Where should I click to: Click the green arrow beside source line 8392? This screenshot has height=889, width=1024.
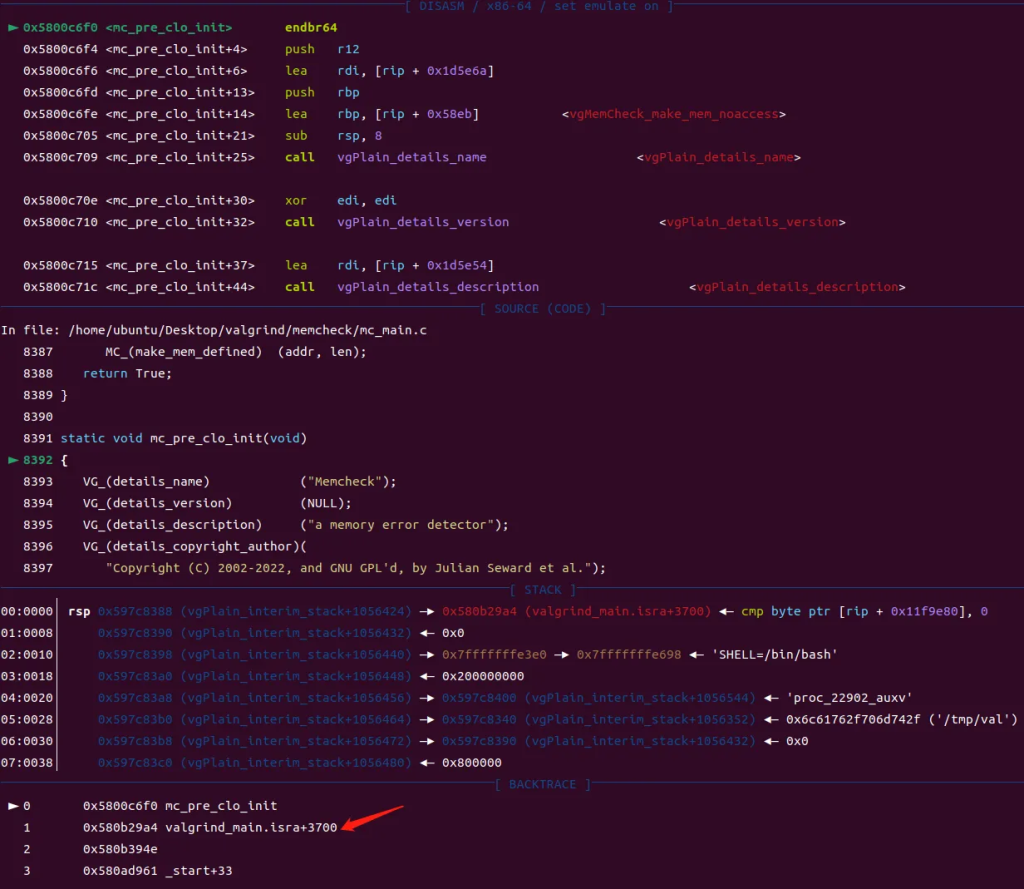(x=12, y=460)
